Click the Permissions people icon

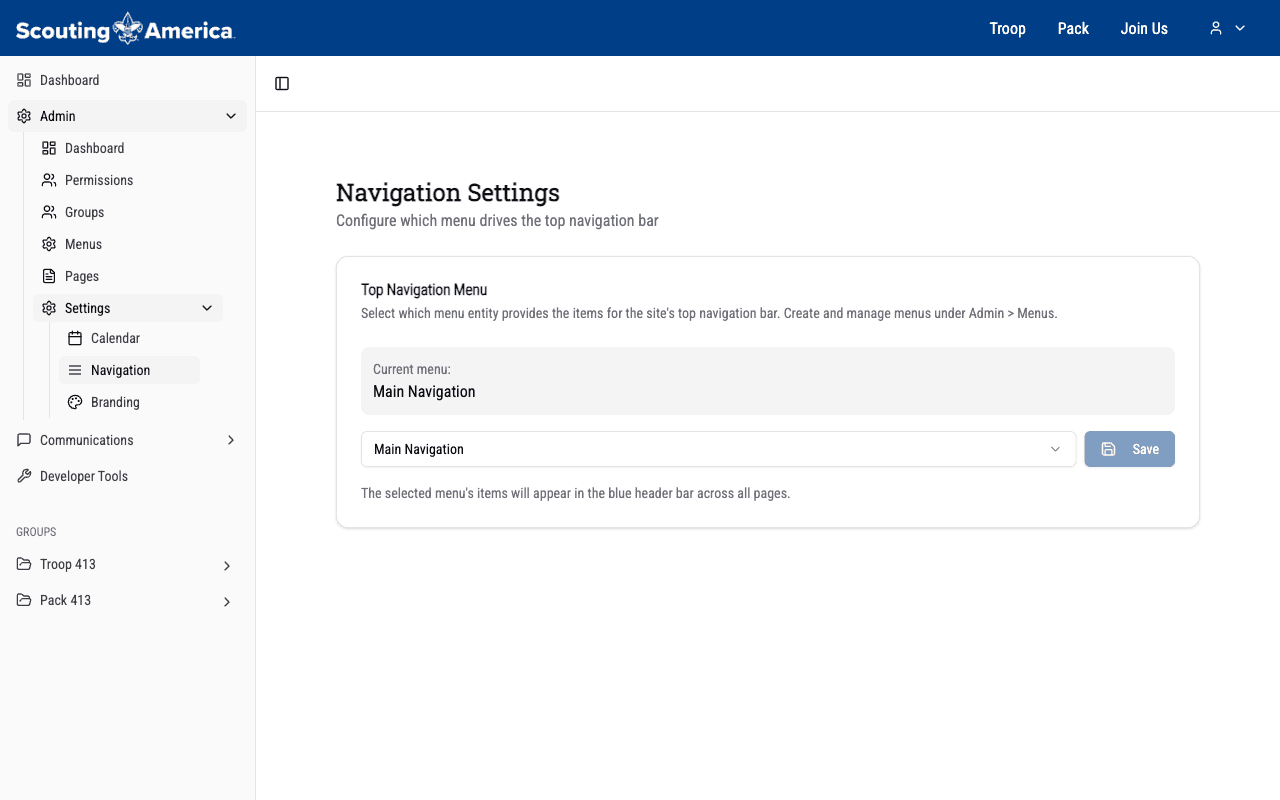point(49,180)
